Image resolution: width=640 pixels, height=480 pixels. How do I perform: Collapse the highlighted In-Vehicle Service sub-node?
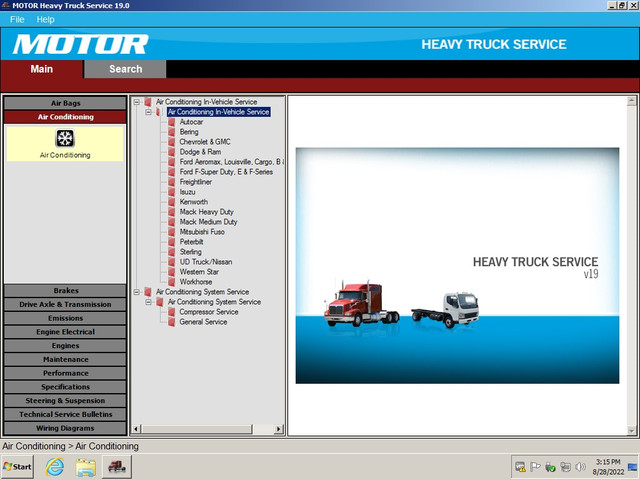tap(149, 112)
